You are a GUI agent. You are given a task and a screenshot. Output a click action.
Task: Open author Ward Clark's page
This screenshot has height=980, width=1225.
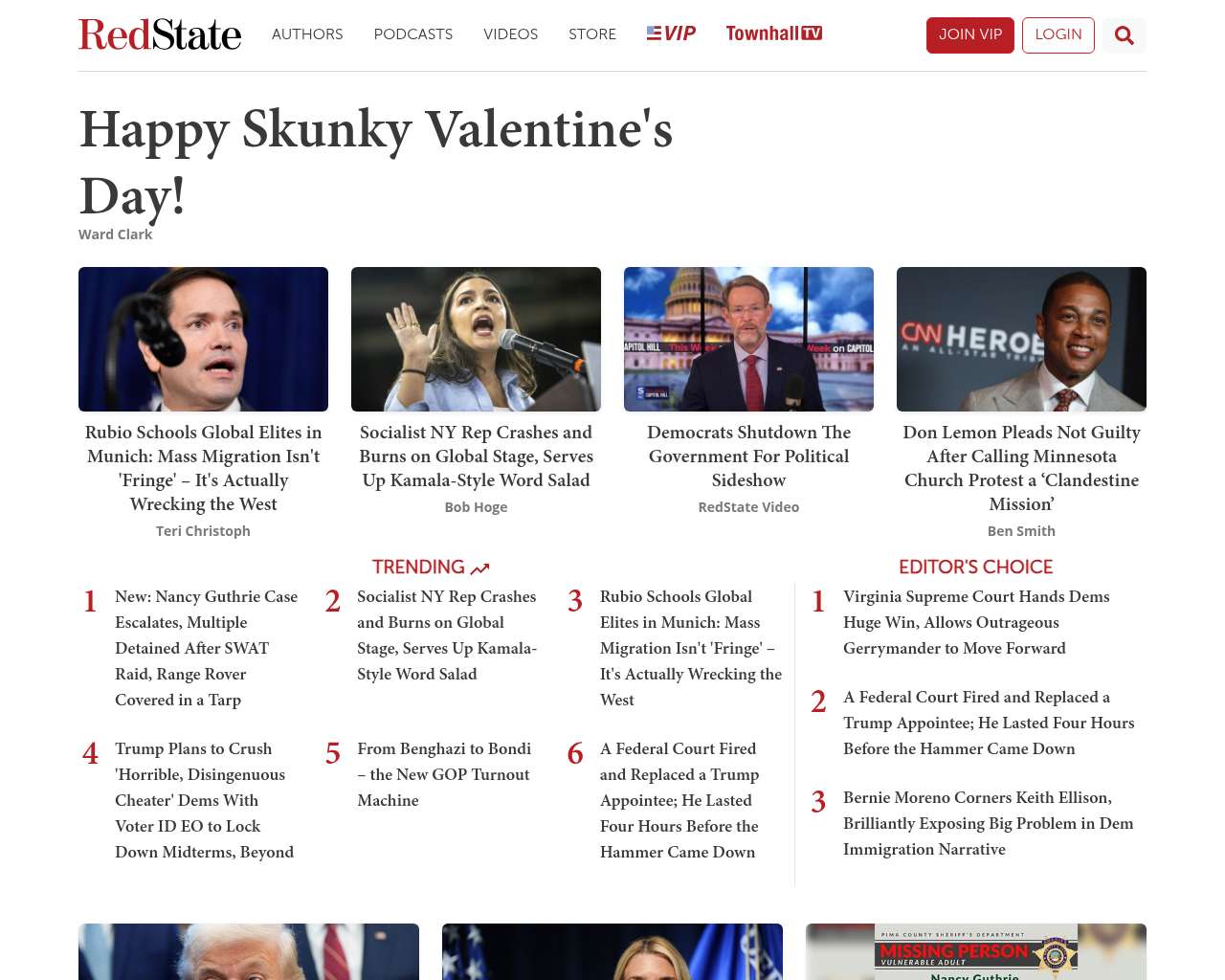(115, 234)
